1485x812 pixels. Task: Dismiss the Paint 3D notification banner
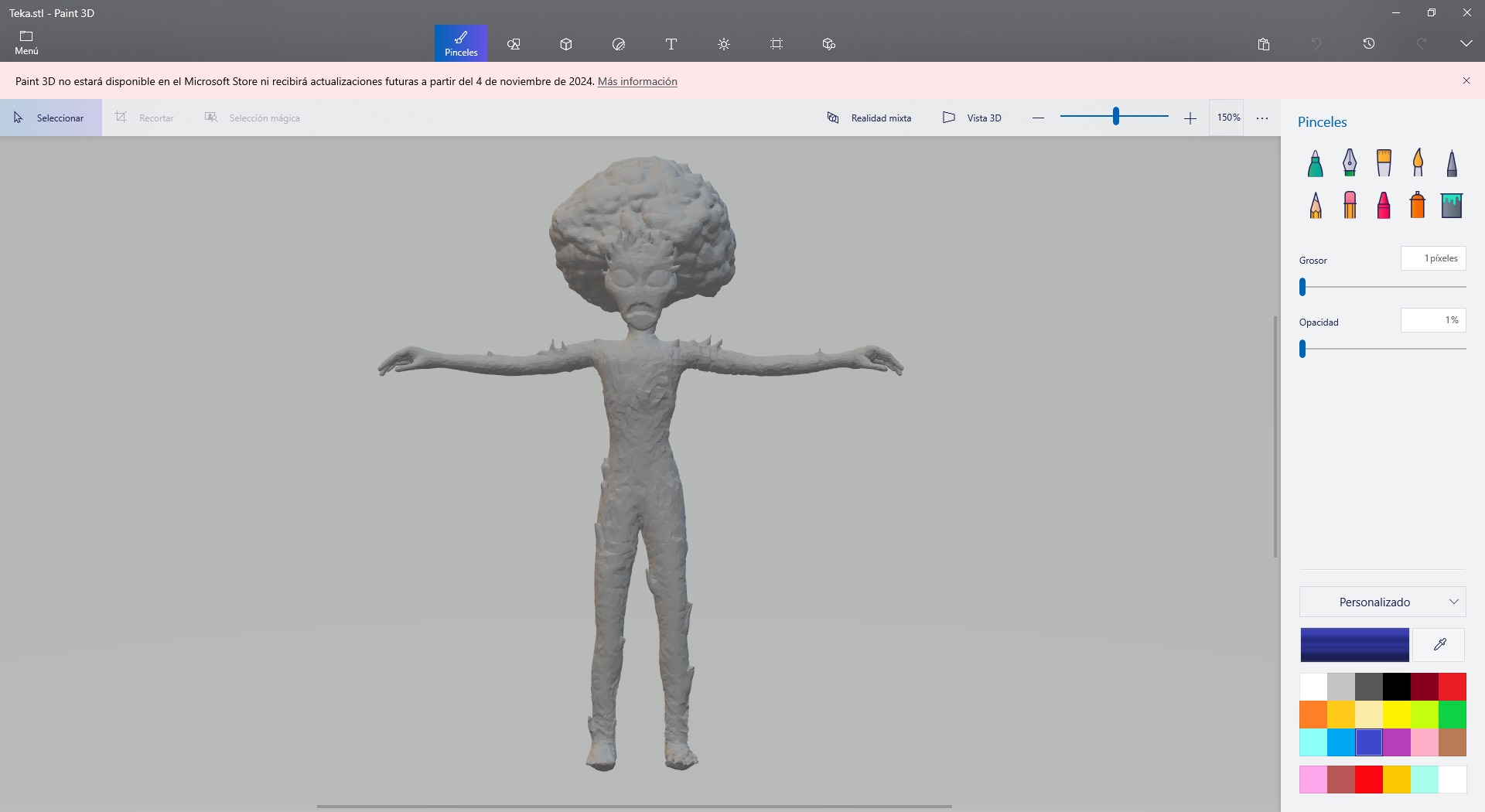pos(1466,80)
